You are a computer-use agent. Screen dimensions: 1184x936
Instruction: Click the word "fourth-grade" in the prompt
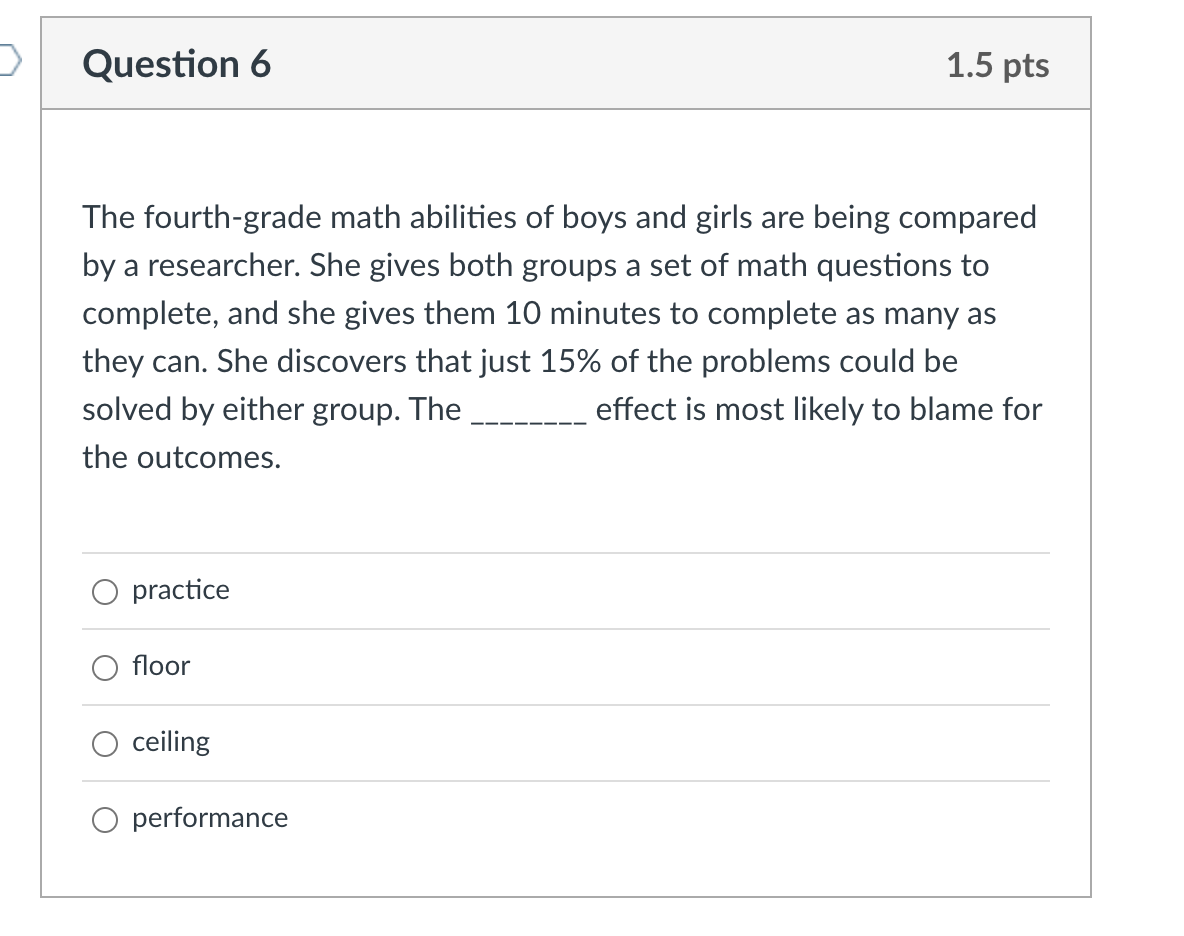tap(232, 218)
